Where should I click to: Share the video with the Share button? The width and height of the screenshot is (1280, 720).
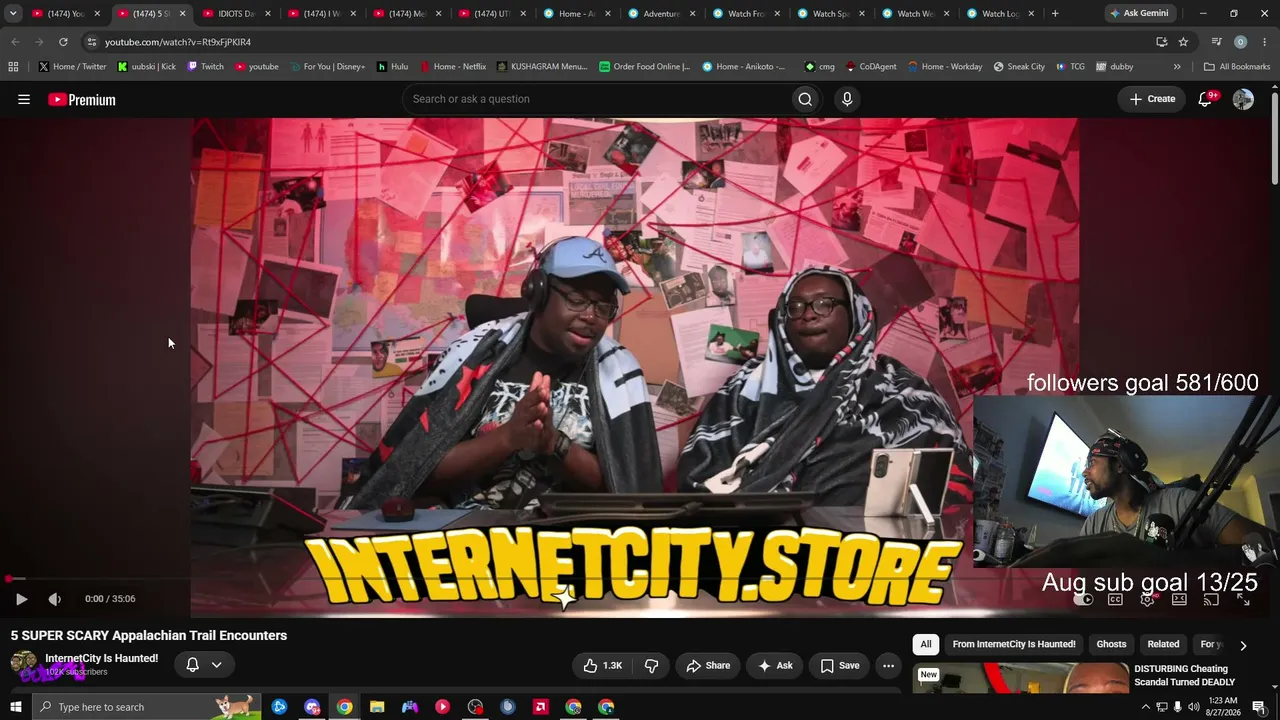708,666
